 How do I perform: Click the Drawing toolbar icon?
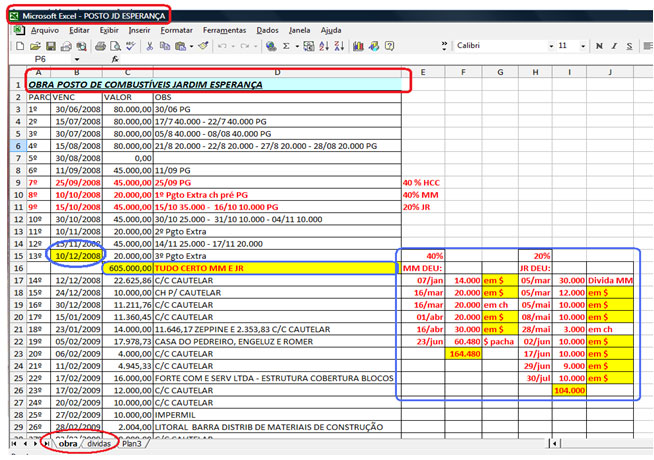[374, 46]
